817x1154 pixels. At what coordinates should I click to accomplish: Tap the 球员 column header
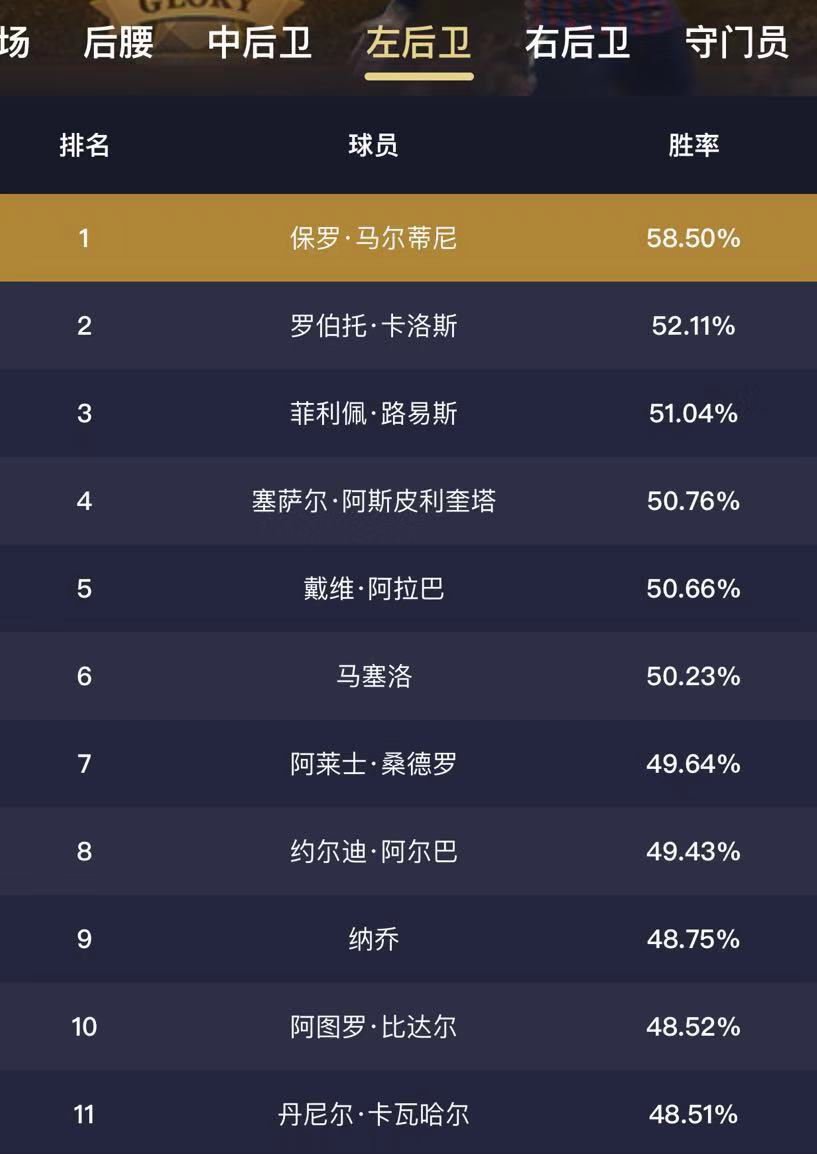click(x=373, y=146)
